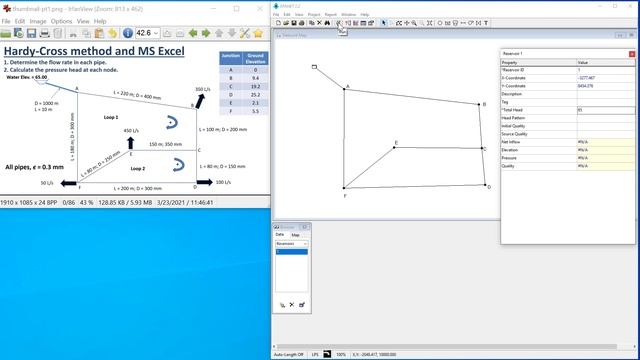
Task: Switch to the Data tab in Browser
Action: [280, 235]
